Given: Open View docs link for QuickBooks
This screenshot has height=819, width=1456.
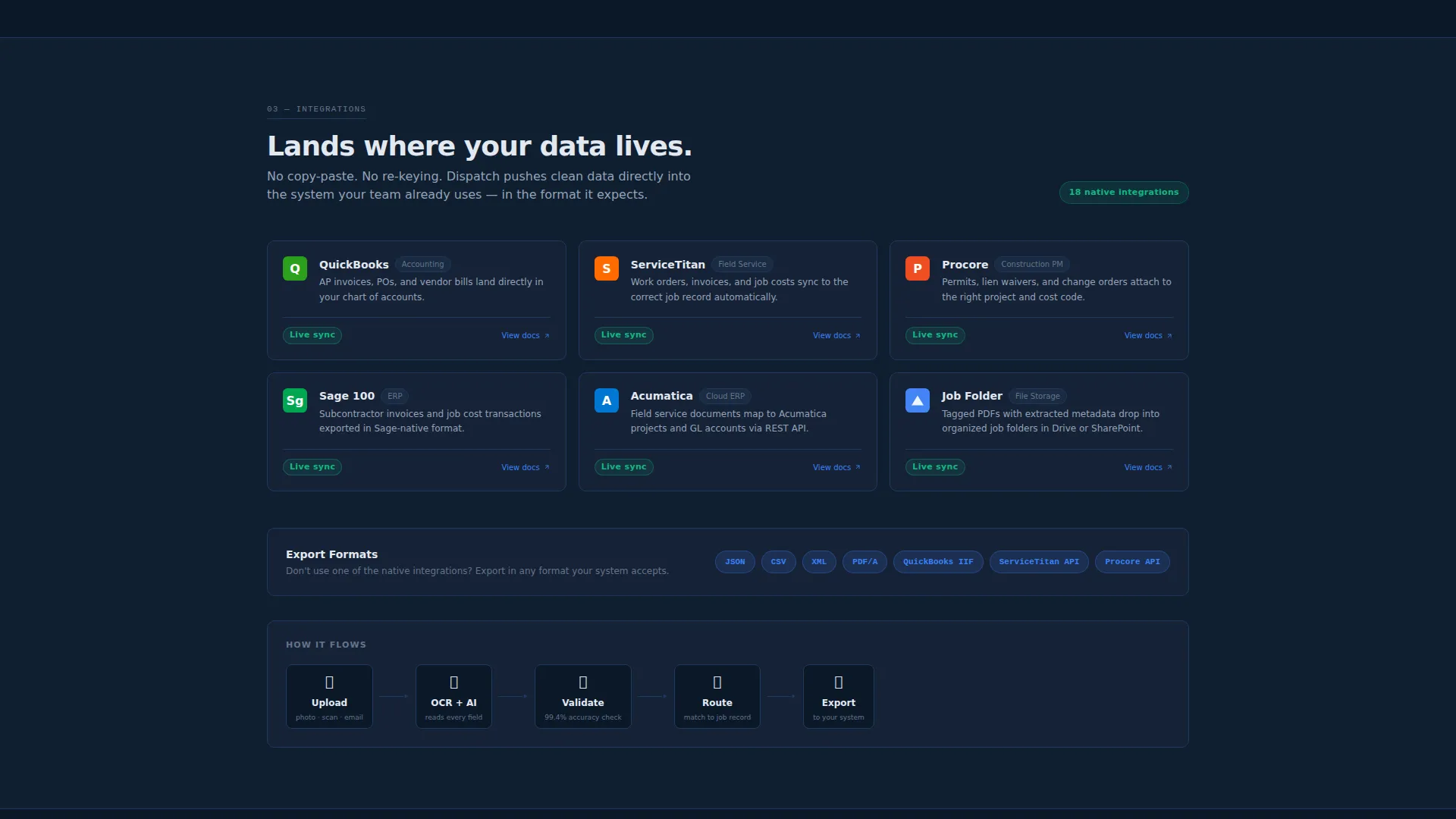Looking at the screenshot, I should (x=526, y=336).
